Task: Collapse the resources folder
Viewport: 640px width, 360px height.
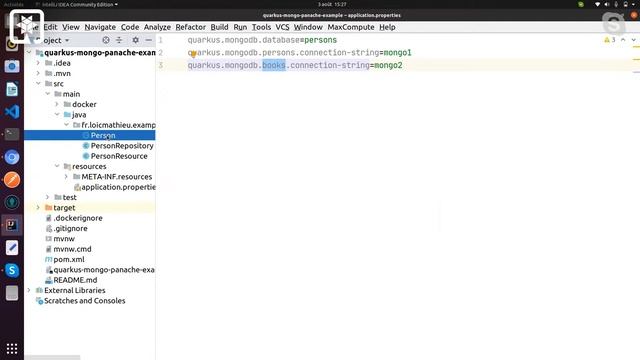Action: click(57, 166)
